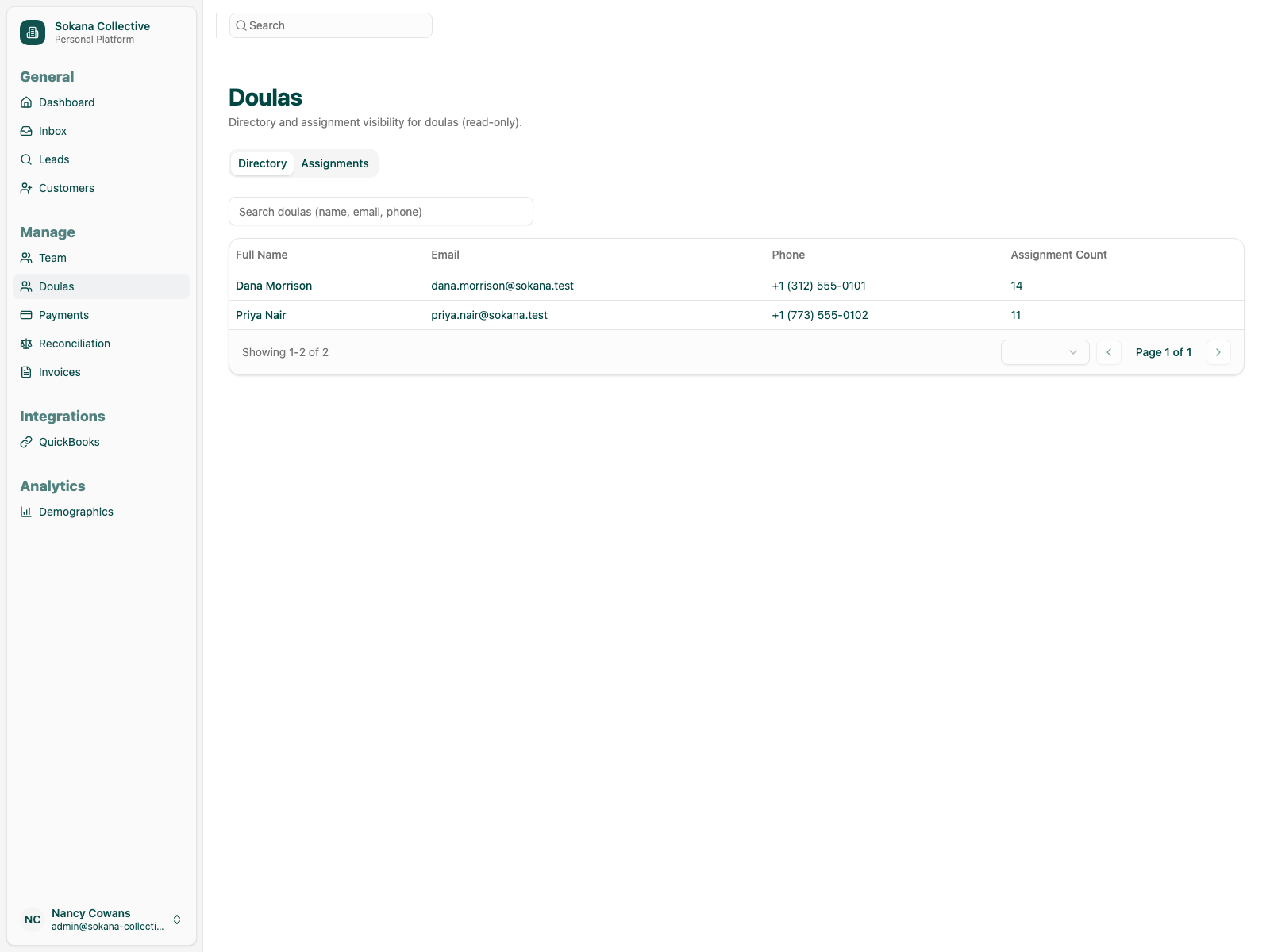The image size is (1270, 952).
Task: Click the Reconciliation scales icon
Action: click(26, 344)
